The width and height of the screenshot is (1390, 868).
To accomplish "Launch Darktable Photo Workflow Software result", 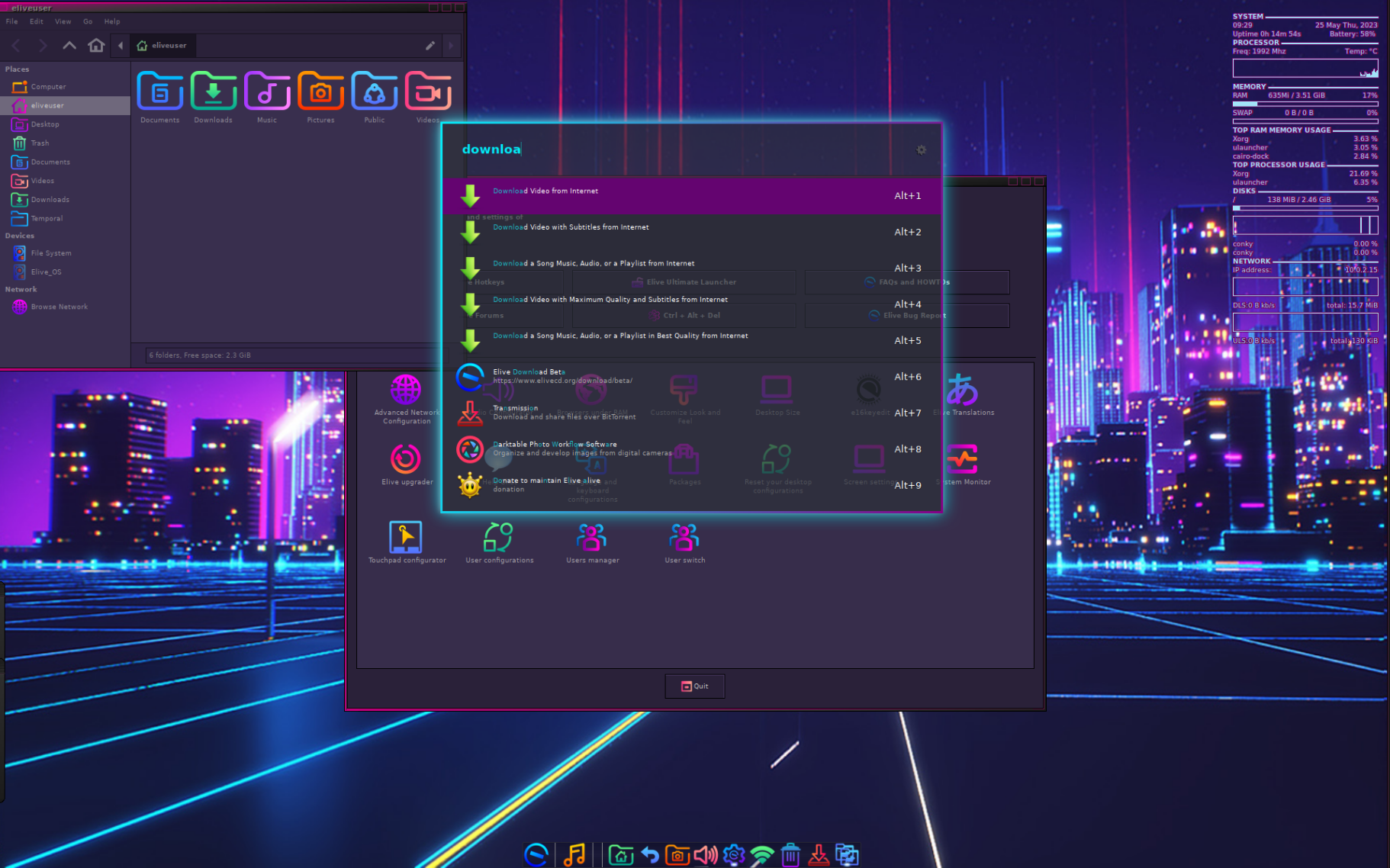I will [692, 449].
